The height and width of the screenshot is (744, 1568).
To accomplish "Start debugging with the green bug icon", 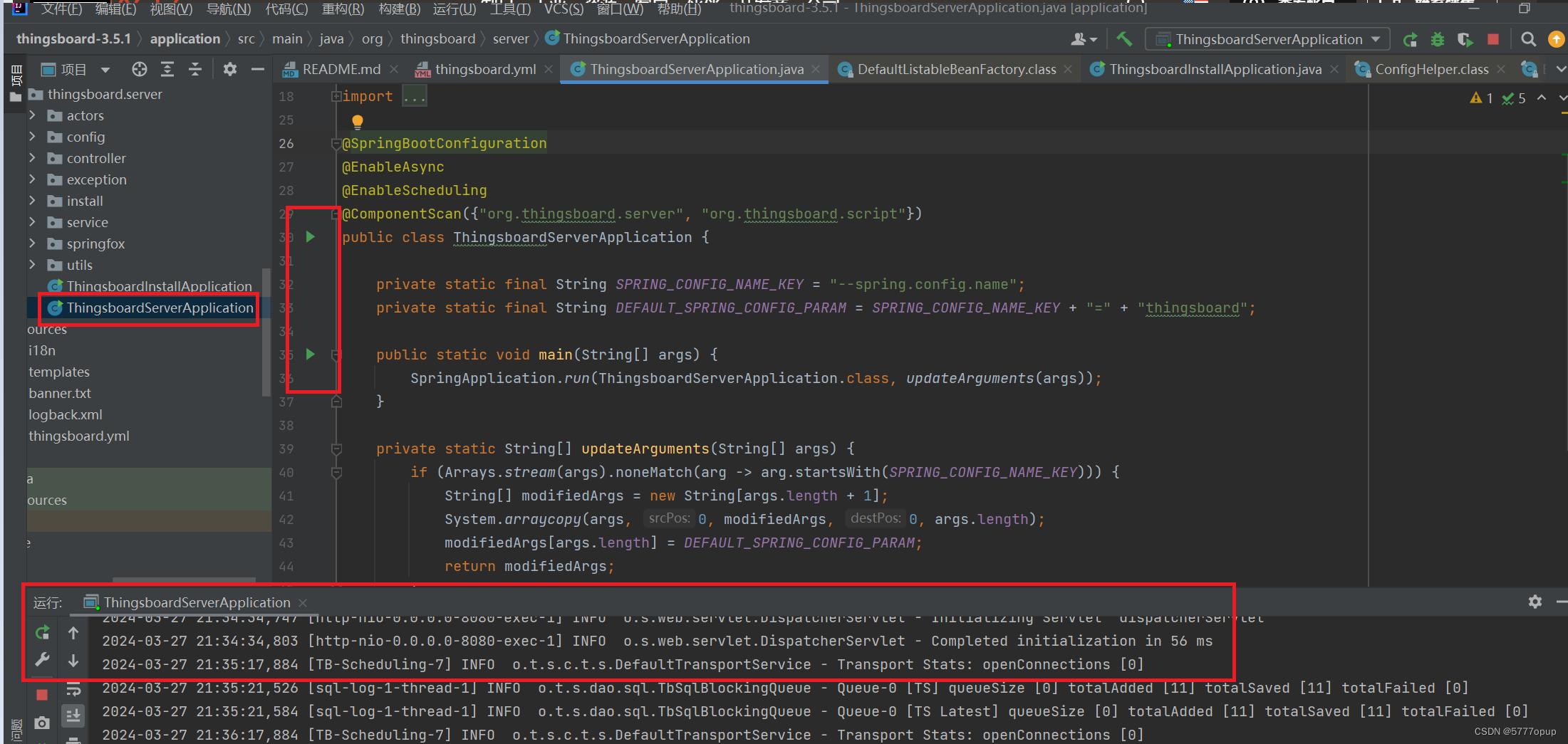I will tap(1438, 40).
